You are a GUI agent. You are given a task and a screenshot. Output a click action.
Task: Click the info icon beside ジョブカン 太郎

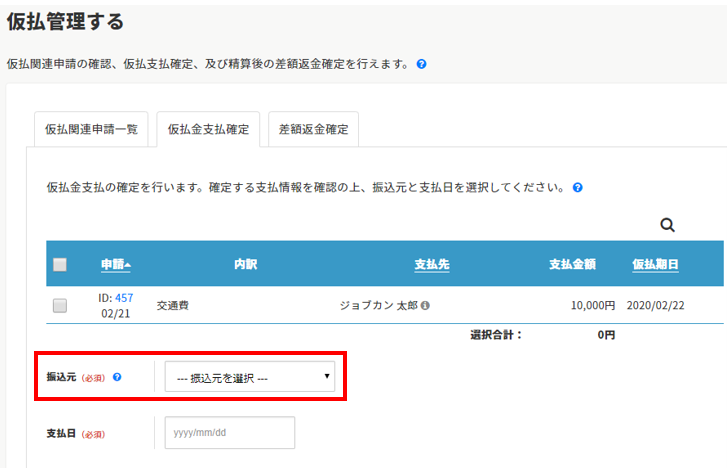[425, 306]
